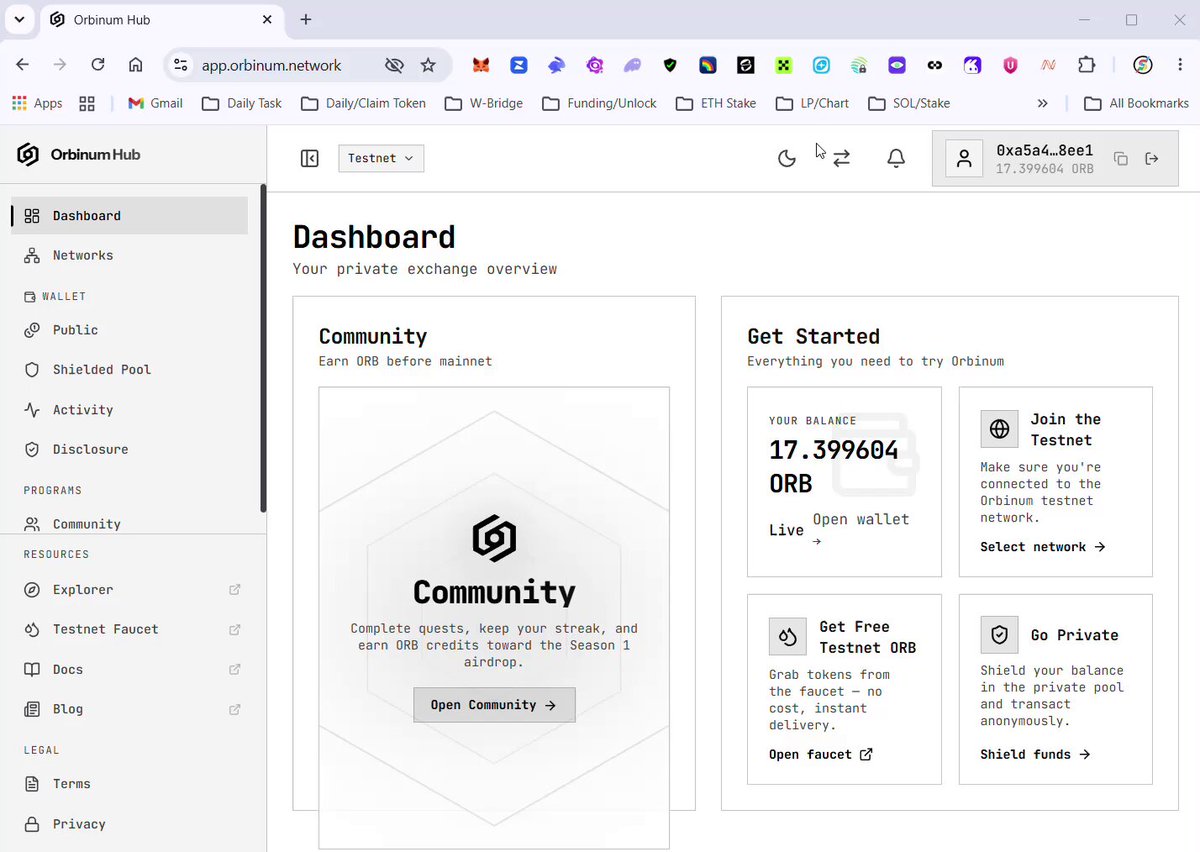Copy wallet address 0xa5a4…8ee1
This screenshot has width=1200, height=852.
(1121, 159)
